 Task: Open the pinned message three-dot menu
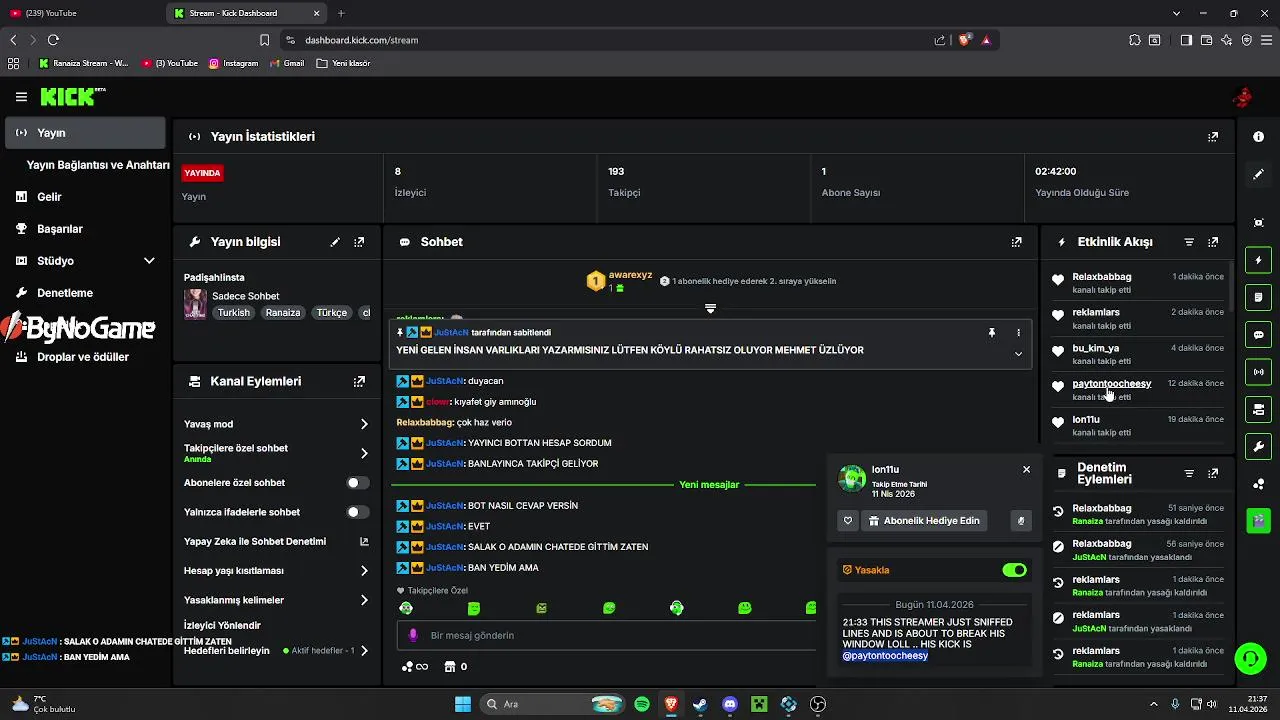click(x=1019, y=333)
